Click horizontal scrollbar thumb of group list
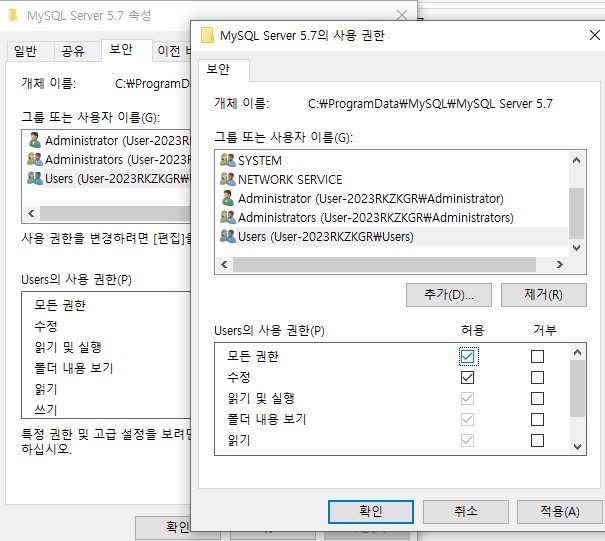The height and width of the screenshot is (541, 605). pyautogui.click(x=384, y=264)
